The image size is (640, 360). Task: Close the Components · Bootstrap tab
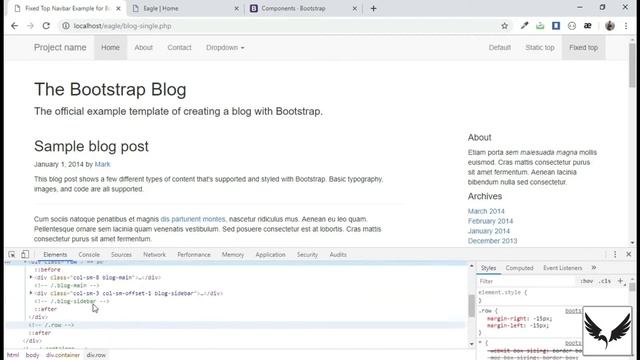coord(355,8)
